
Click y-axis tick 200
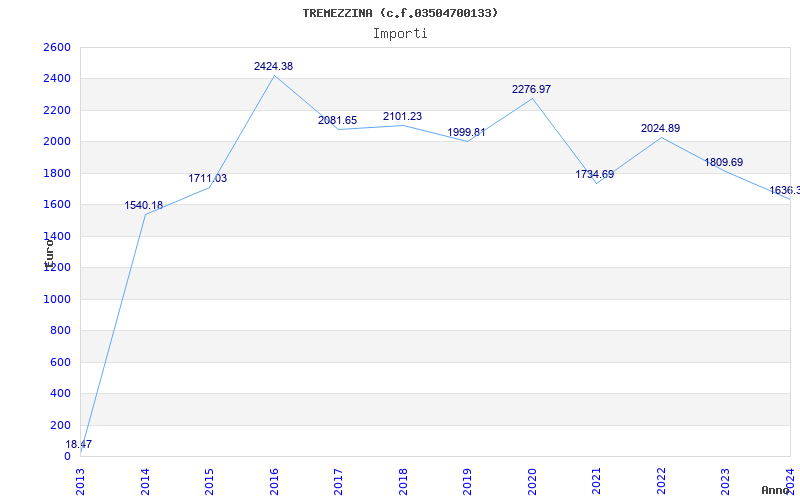tap(60, 425)
